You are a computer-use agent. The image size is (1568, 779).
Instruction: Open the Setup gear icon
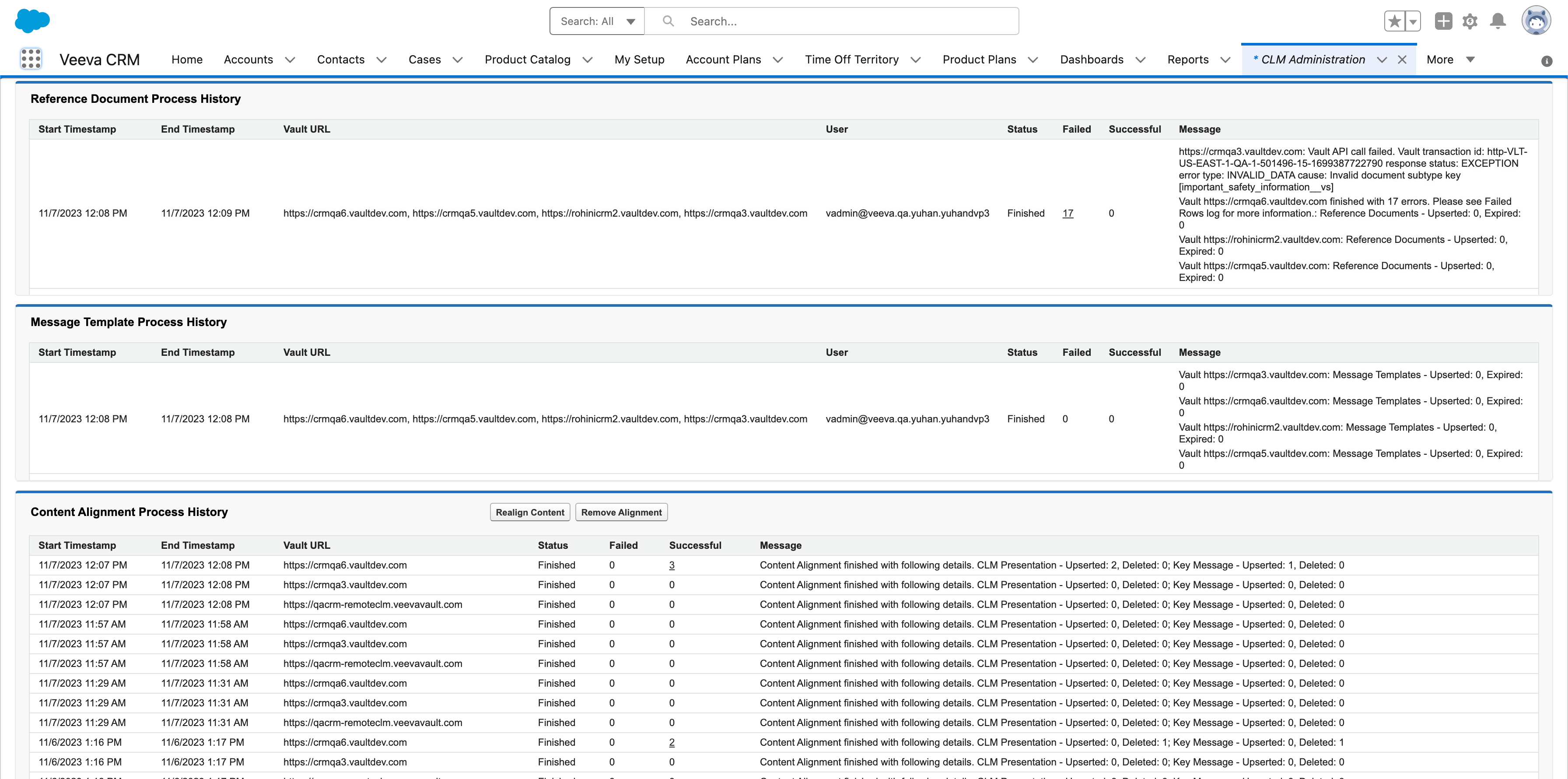click(x=1470, y=21)
